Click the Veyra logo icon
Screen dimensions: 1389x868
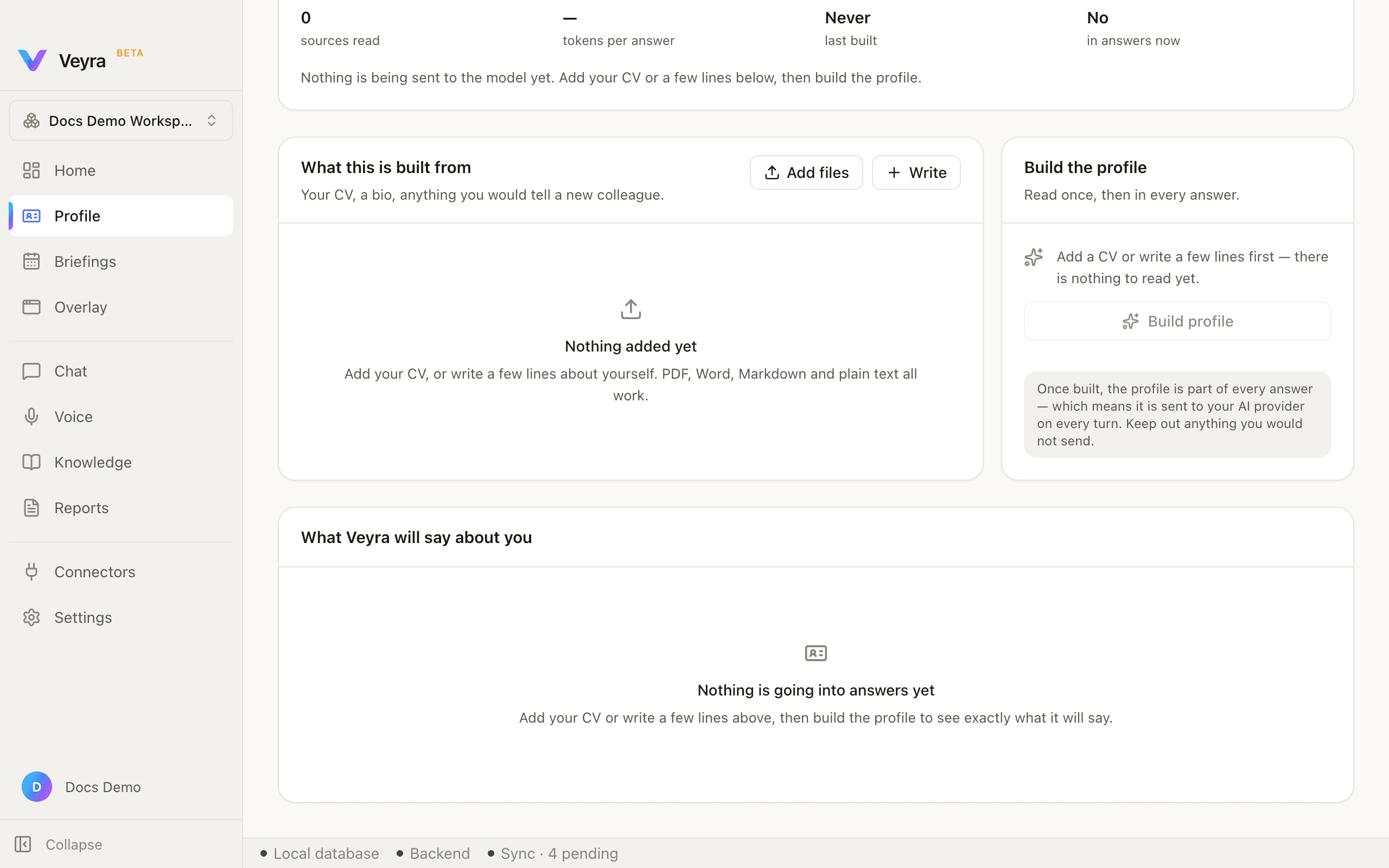(32, 60)
